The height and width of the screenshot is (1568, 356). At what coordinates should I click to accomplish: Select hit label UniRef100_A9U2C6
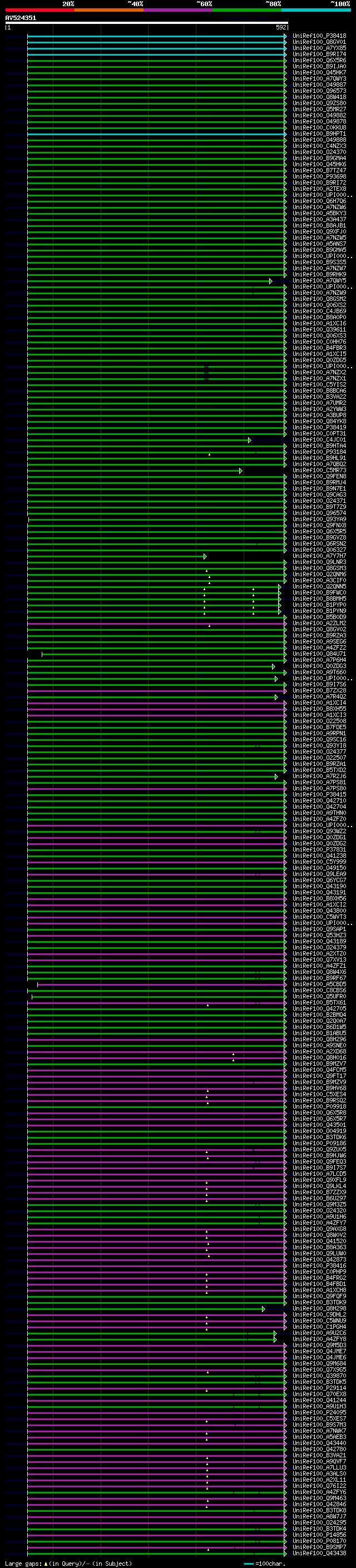click(319, 1333)
